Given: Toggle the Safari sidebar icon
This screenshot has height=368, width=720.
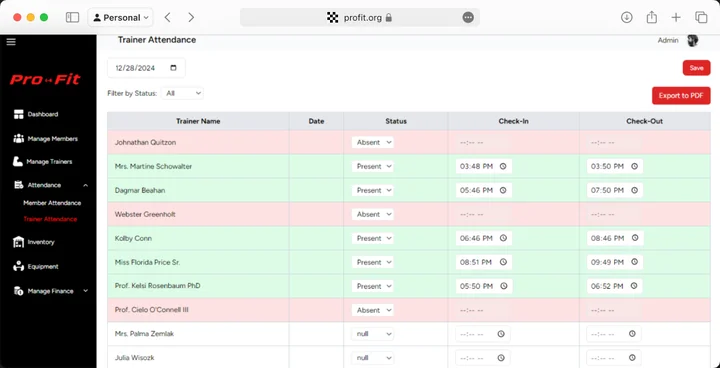Looking at the screenshot, I should (73, 17).
